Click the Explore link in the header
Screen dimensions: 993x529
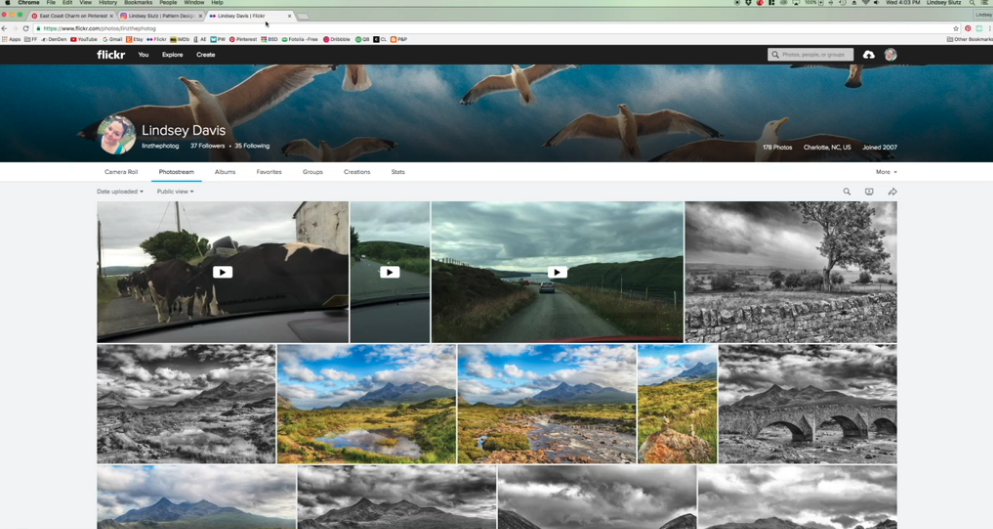[173, 55]
